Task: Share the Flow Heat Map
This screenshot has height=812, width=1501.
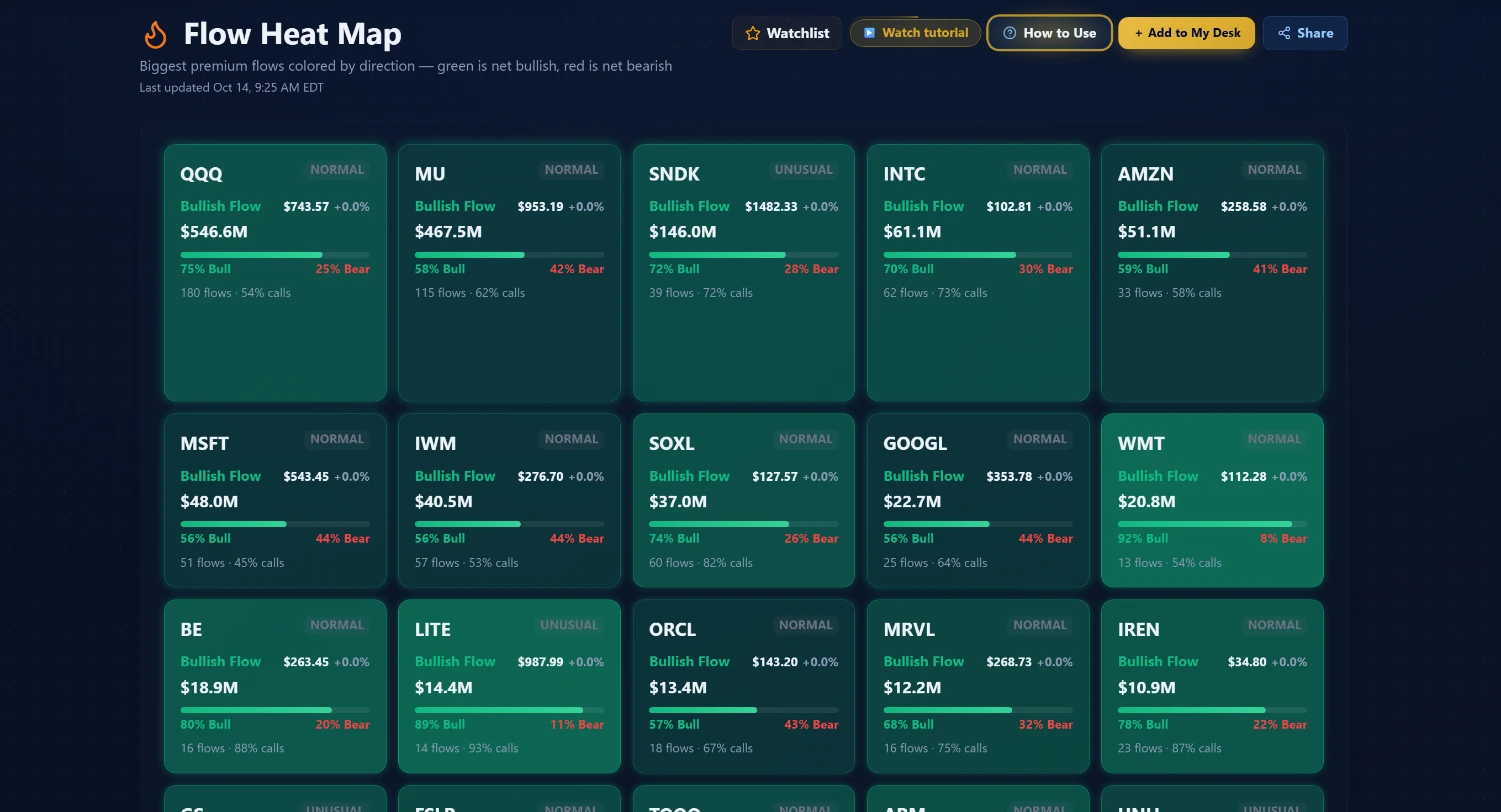Action: coord(1305,33)
